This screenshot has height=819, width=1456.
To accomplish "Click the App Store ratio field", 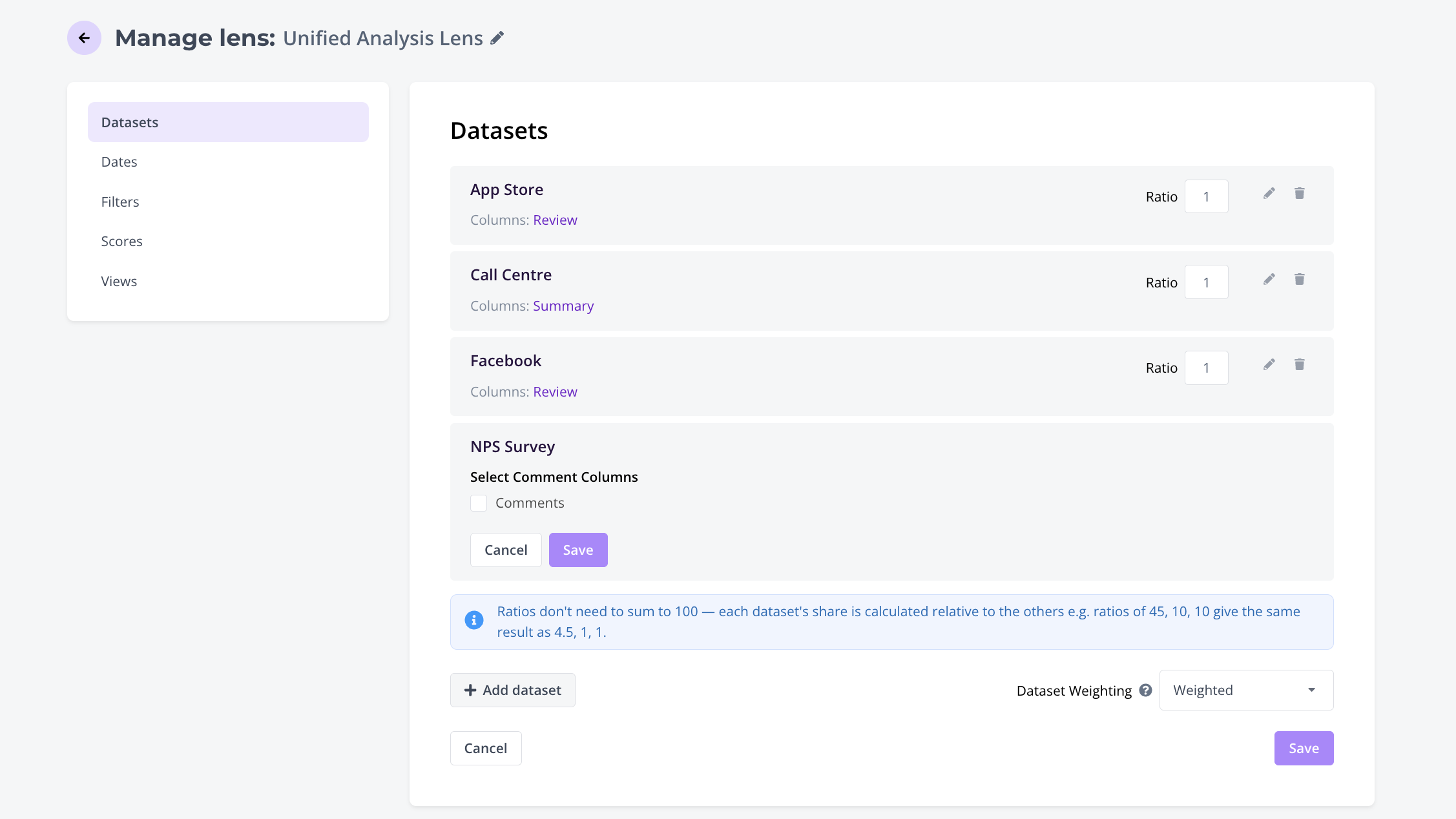I will pyautogui.click(x=1206, y=197).
